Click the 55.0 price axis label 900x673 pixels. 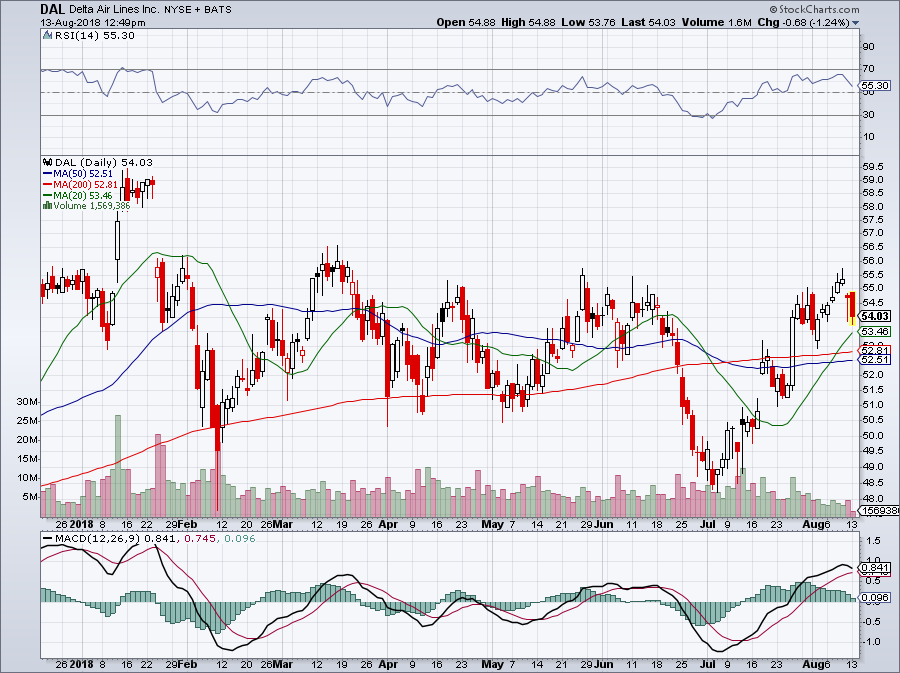pos(872,287)
